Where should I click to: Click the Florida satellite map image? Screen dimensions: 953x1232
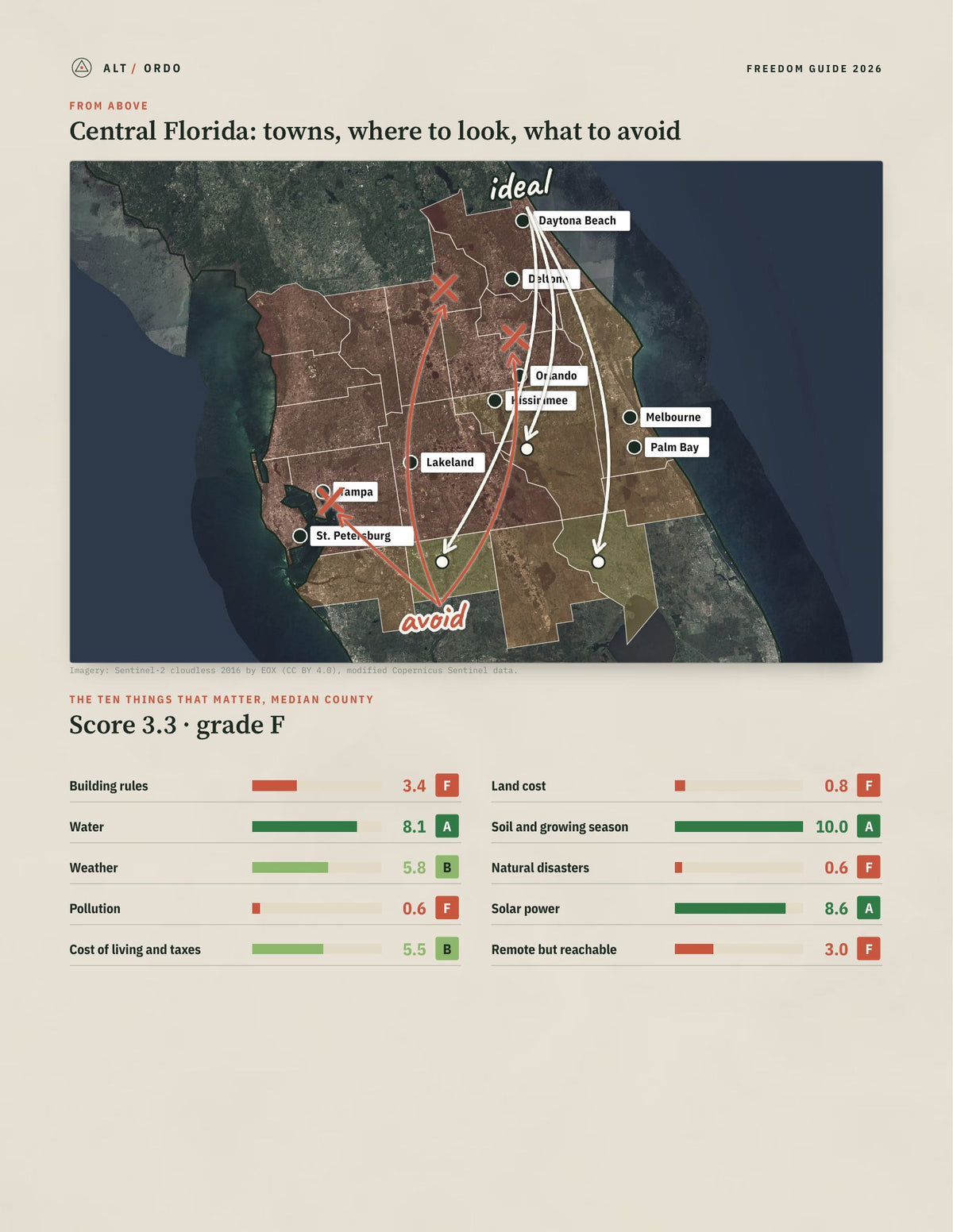476,412
